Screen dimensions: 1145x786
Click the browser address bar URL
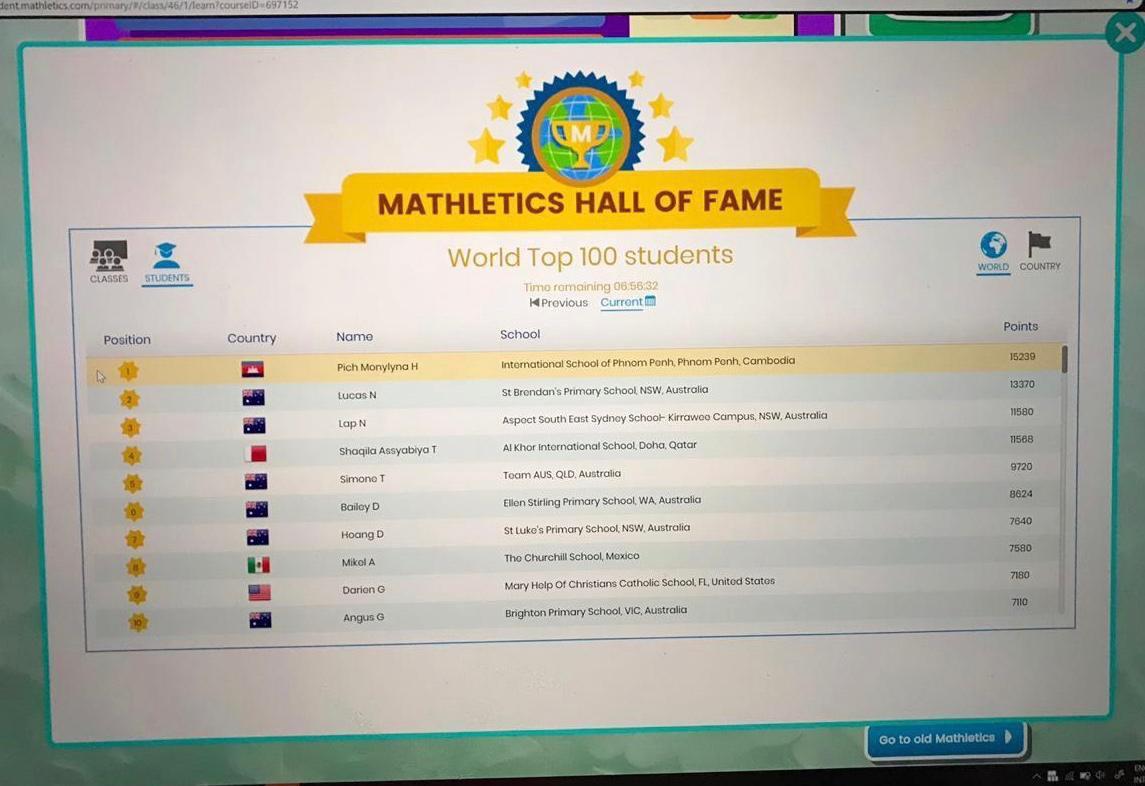point(150,5)
